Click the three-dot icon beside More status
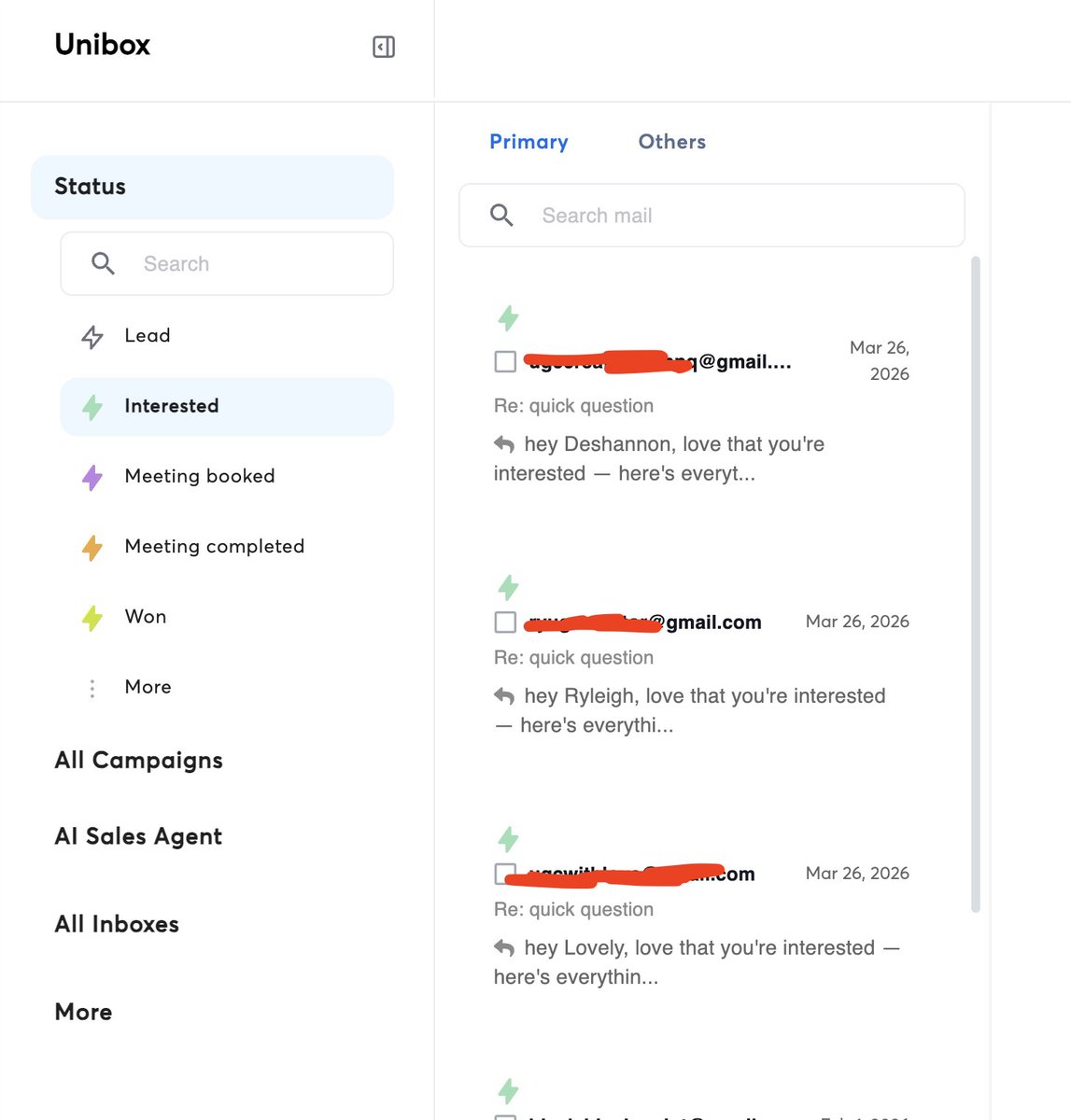The height and width of the screenshot is (1120, 1071). 92,689
